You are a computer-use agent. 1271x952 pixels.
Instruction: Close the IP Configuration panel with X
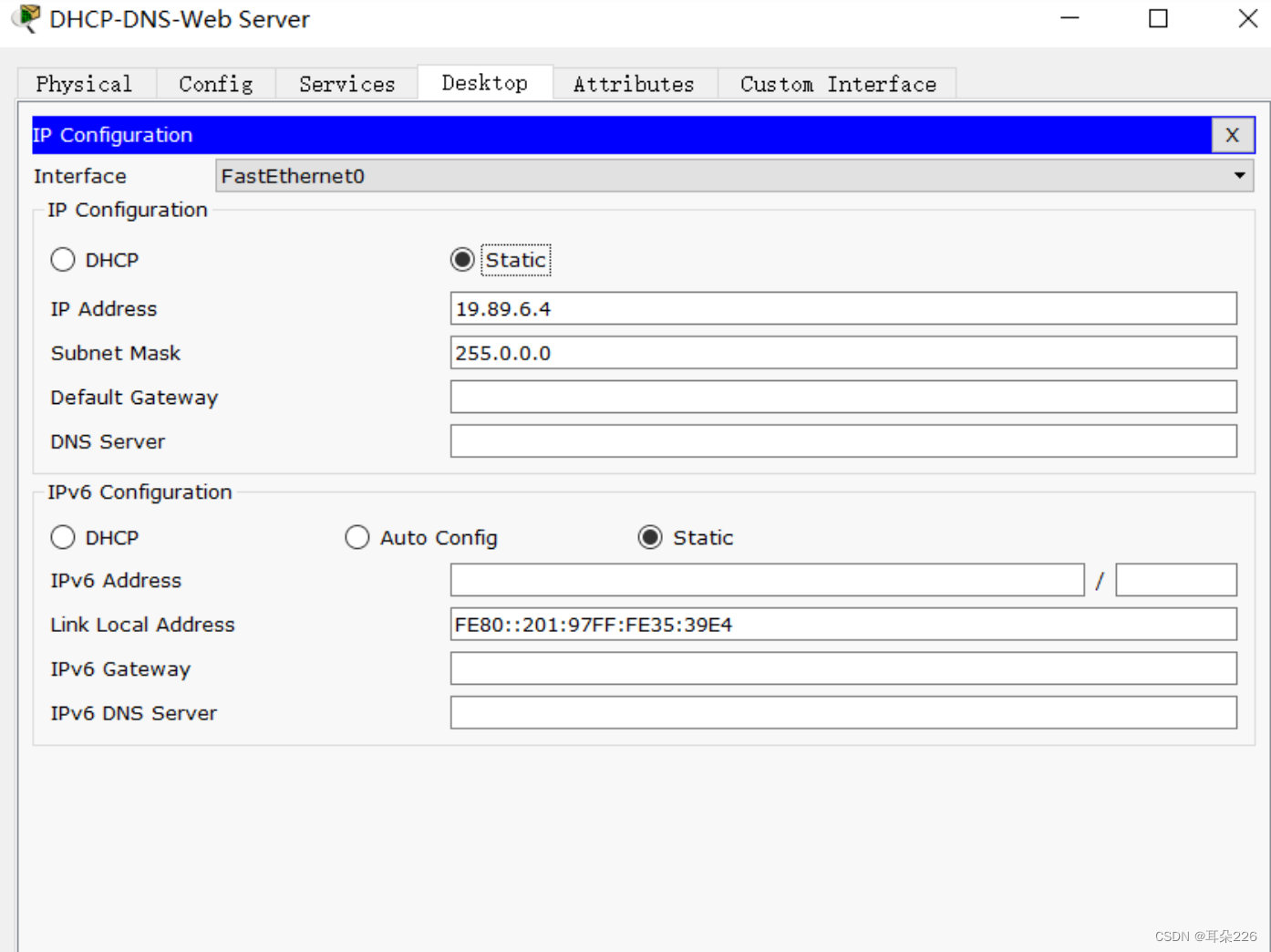click(1232, 135)
